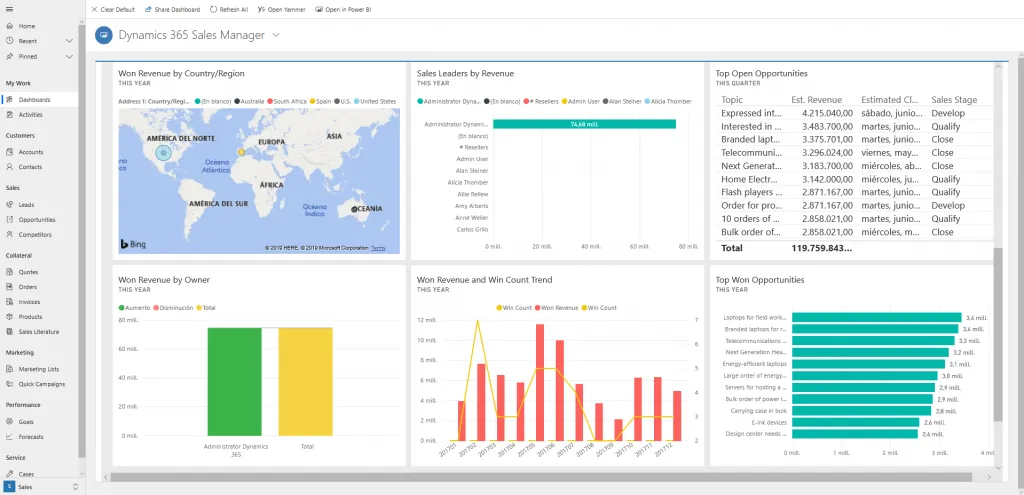Click the Bulk order of... opportunity row
The image size is (1024, 495).
[x=855, y=232]
